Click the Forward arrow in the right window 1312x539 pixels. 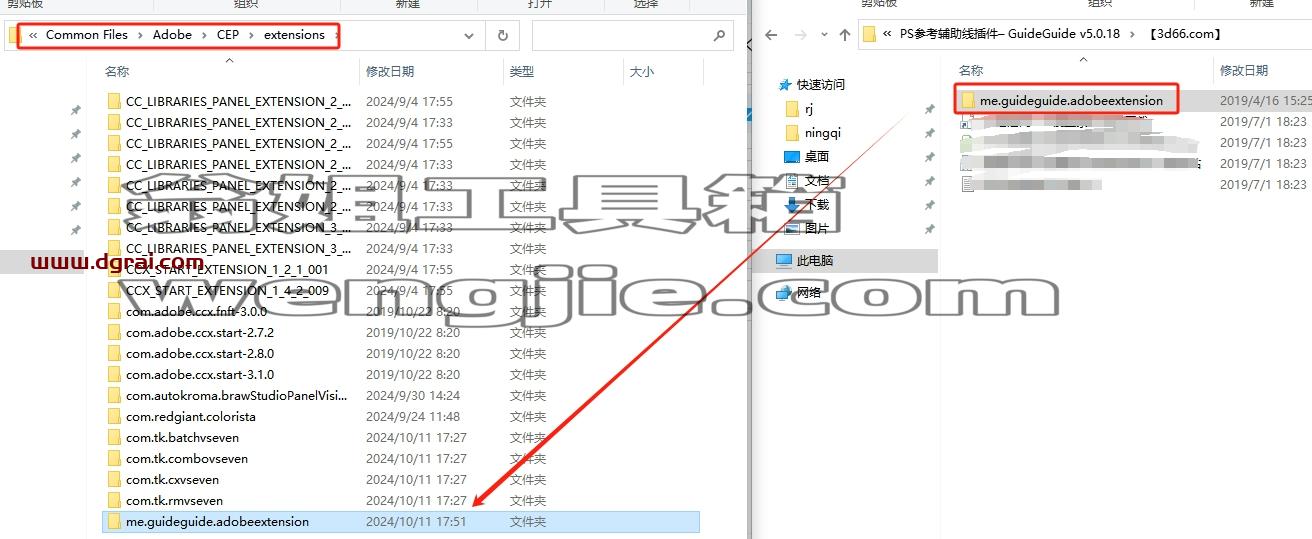click(801, 34)
